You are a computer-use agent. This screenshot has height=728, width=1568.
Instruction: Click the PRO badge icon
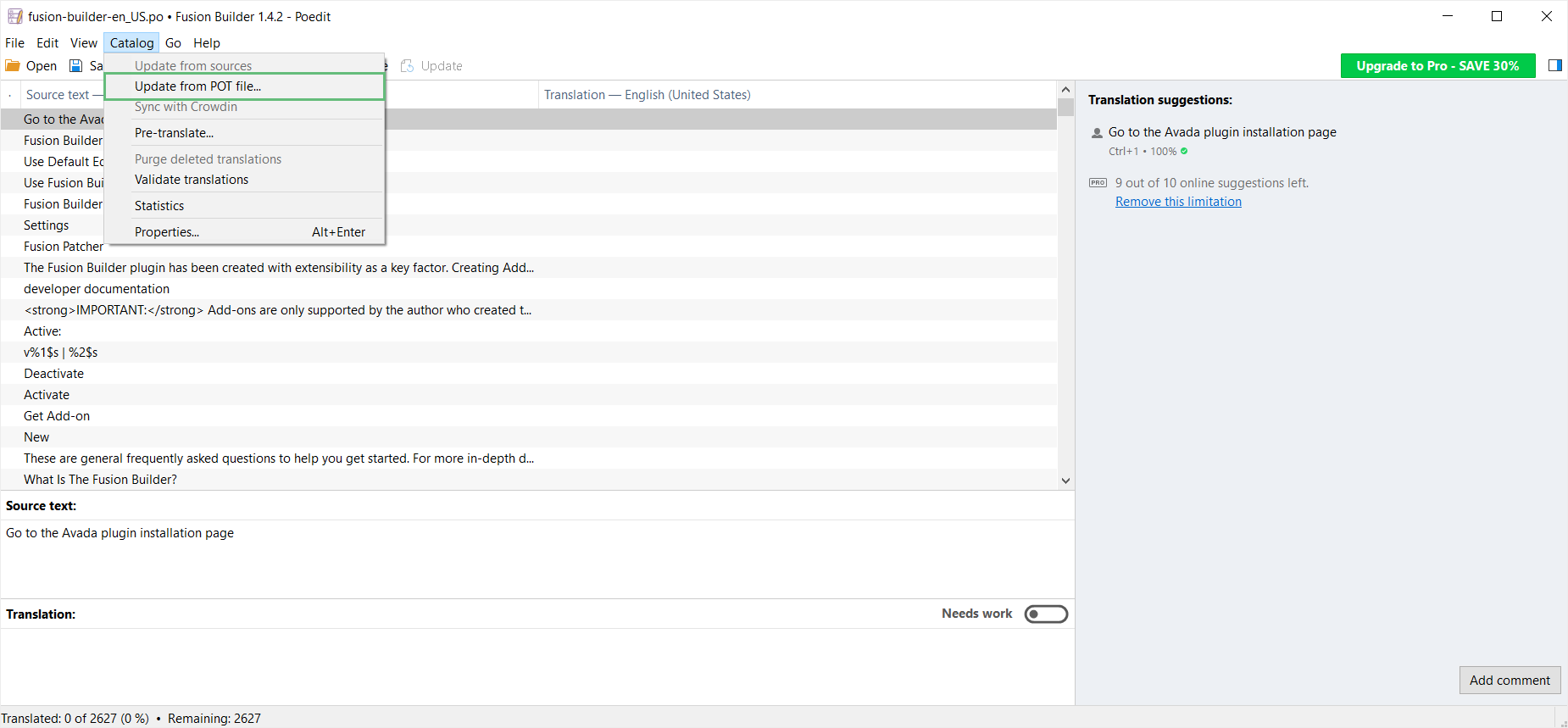click(x=1098, y=183)
